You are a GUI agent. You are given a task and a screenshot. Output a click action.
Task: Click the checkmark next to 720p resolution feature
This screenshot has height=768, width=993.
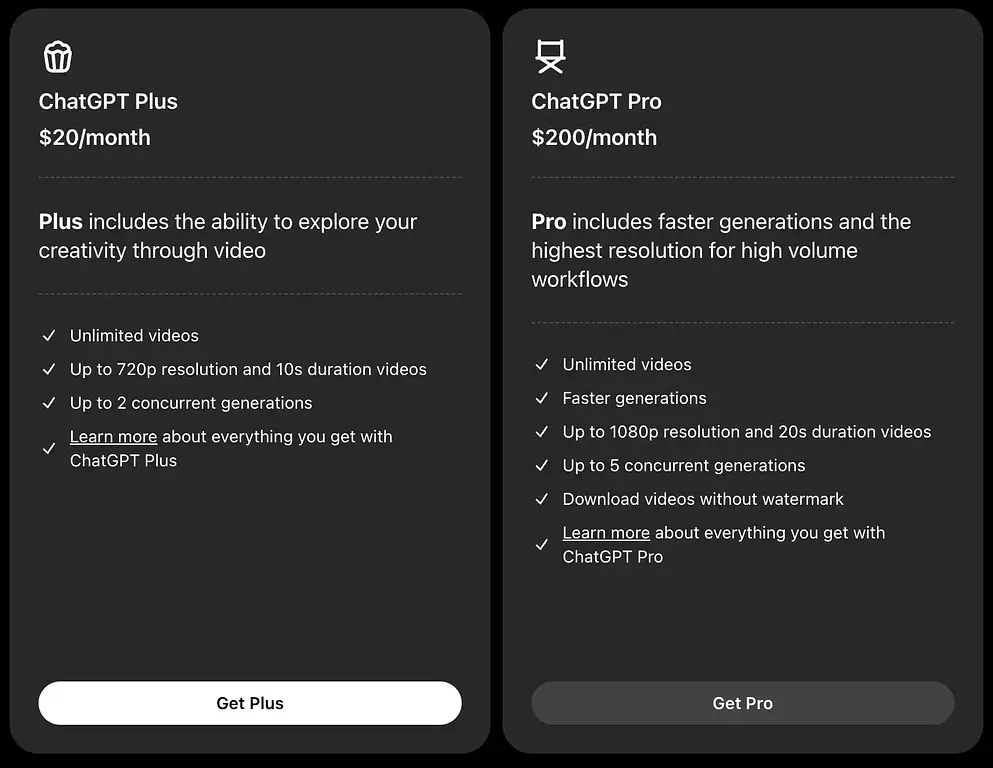click(48, 369)
